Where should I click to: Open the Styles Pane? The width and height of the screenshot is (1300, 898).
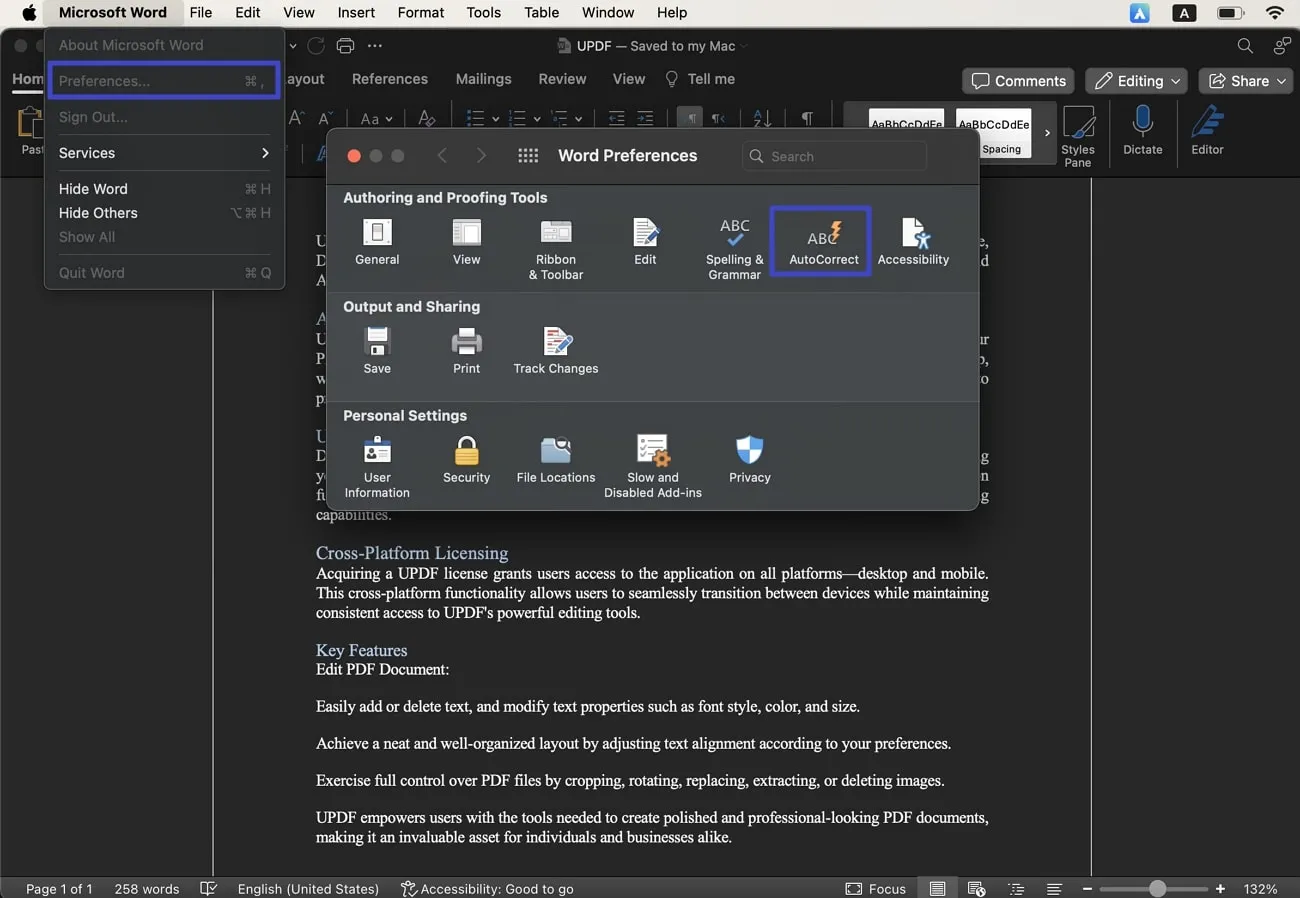pos(1079,133)
